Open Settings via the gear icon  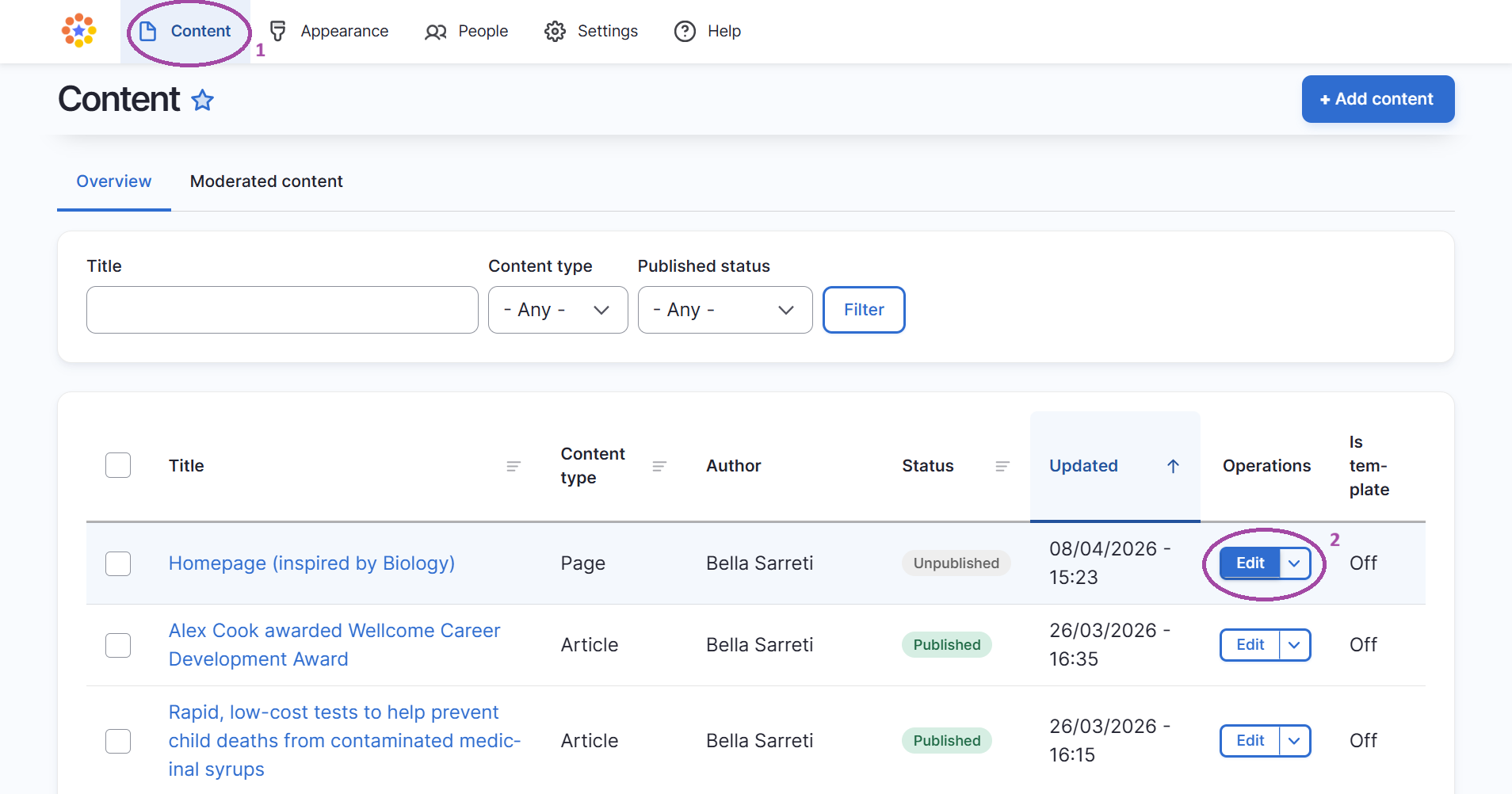(x=556, y=31)
